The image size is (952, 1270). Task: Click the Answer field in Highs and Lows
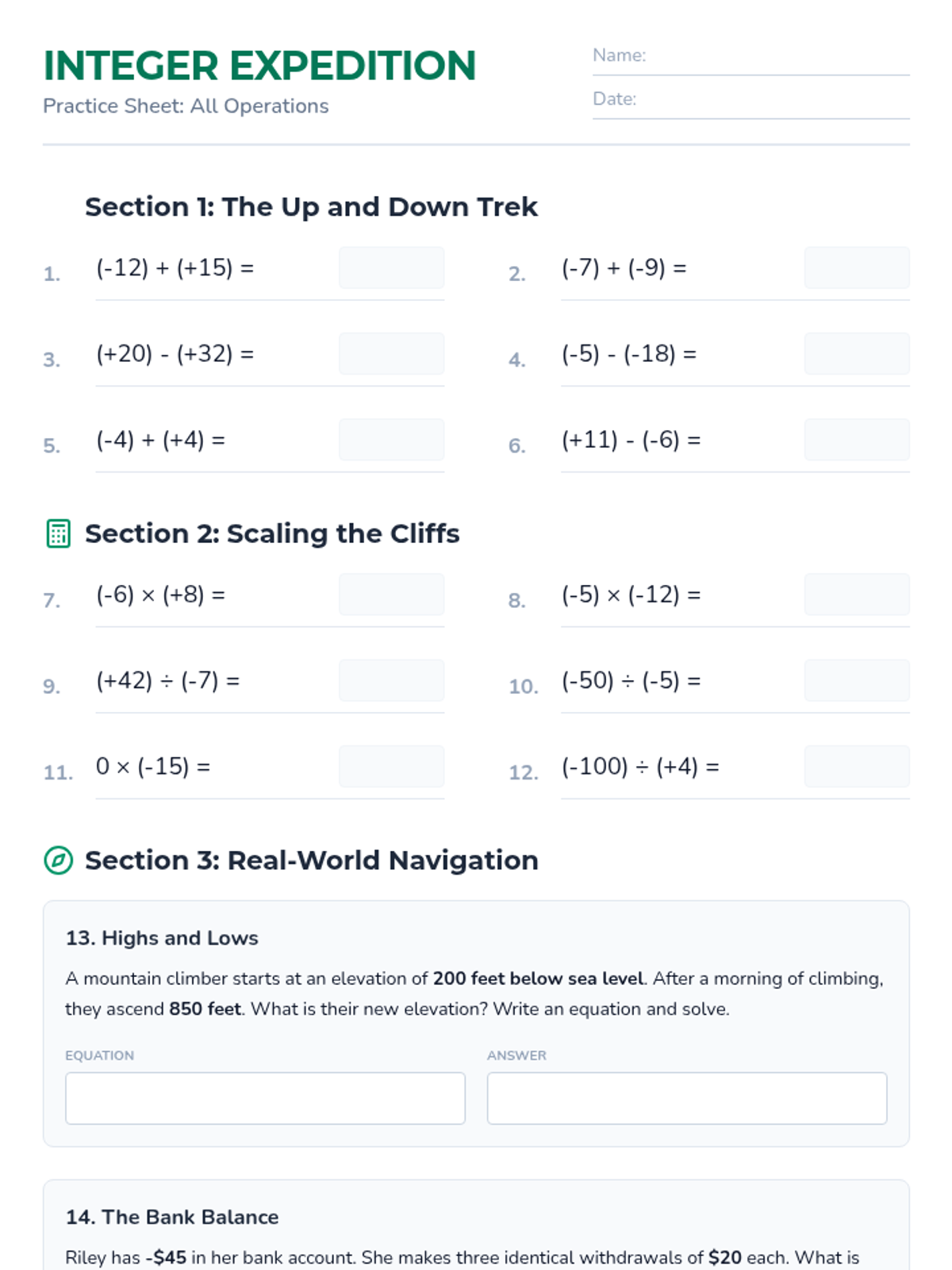click(x=687, y=1099)
